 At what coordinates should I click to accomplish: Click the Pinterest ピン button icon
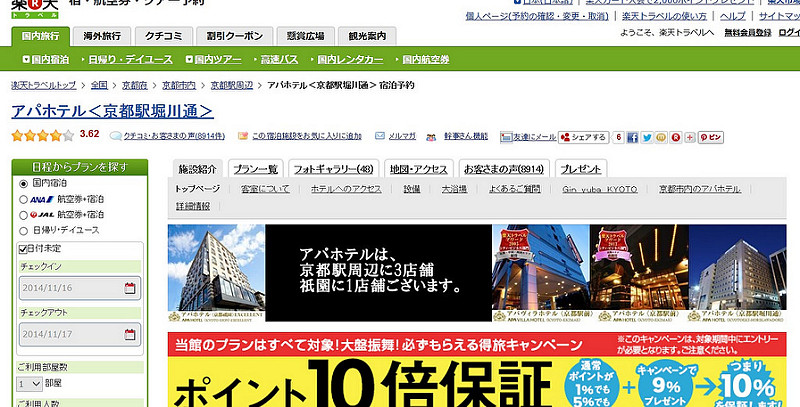[711, 137]
